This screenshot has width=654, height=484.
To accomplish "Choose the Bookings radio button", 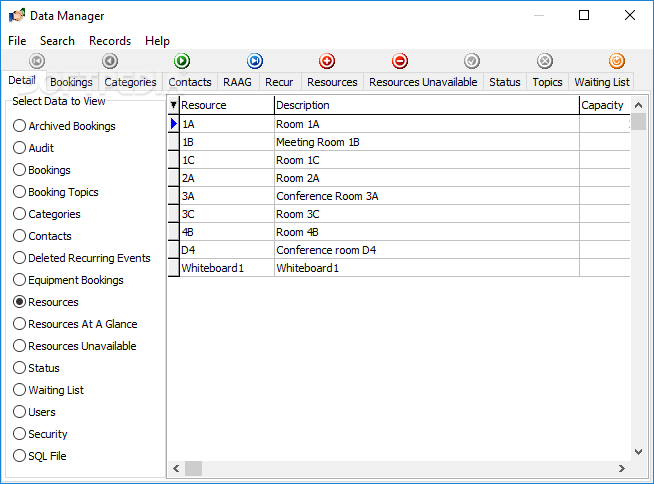I will 19,170.
